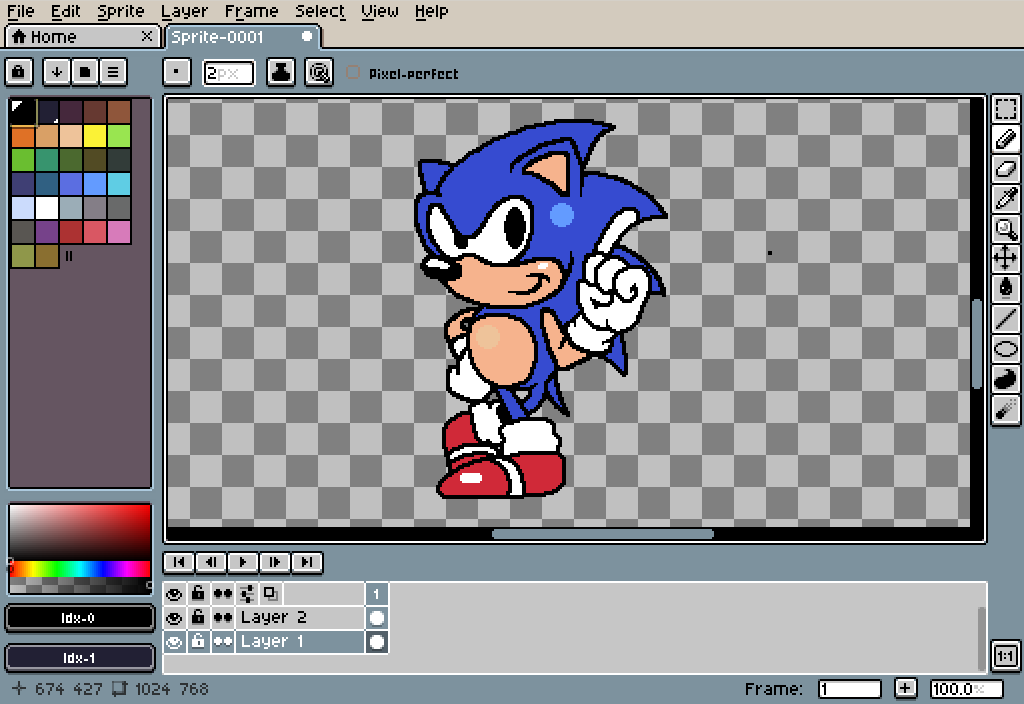Close the Home tab
Viewport: 1024px width, 704px height.
coord(147,37)
